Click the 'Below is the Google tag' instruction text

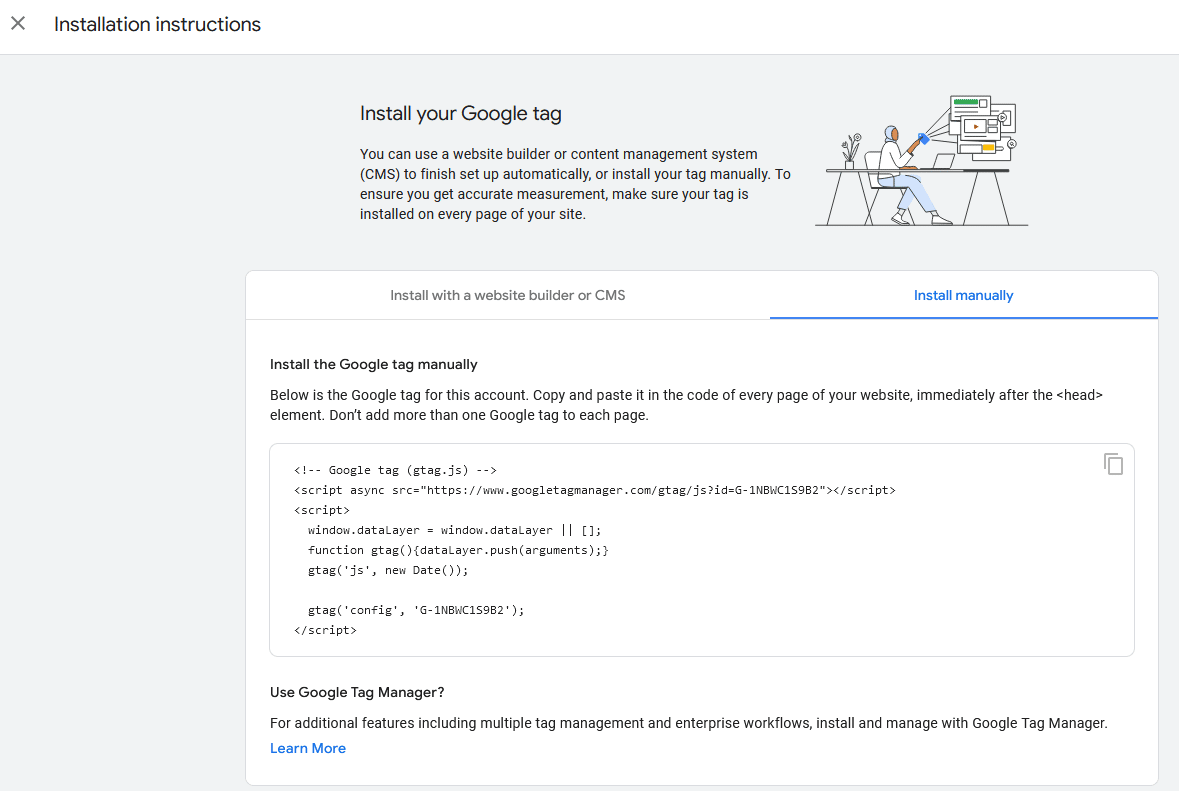686,405
